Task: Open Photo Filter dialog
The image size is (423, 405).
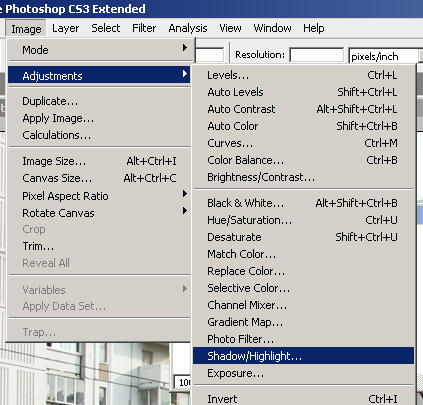Action: click(303, 339)
